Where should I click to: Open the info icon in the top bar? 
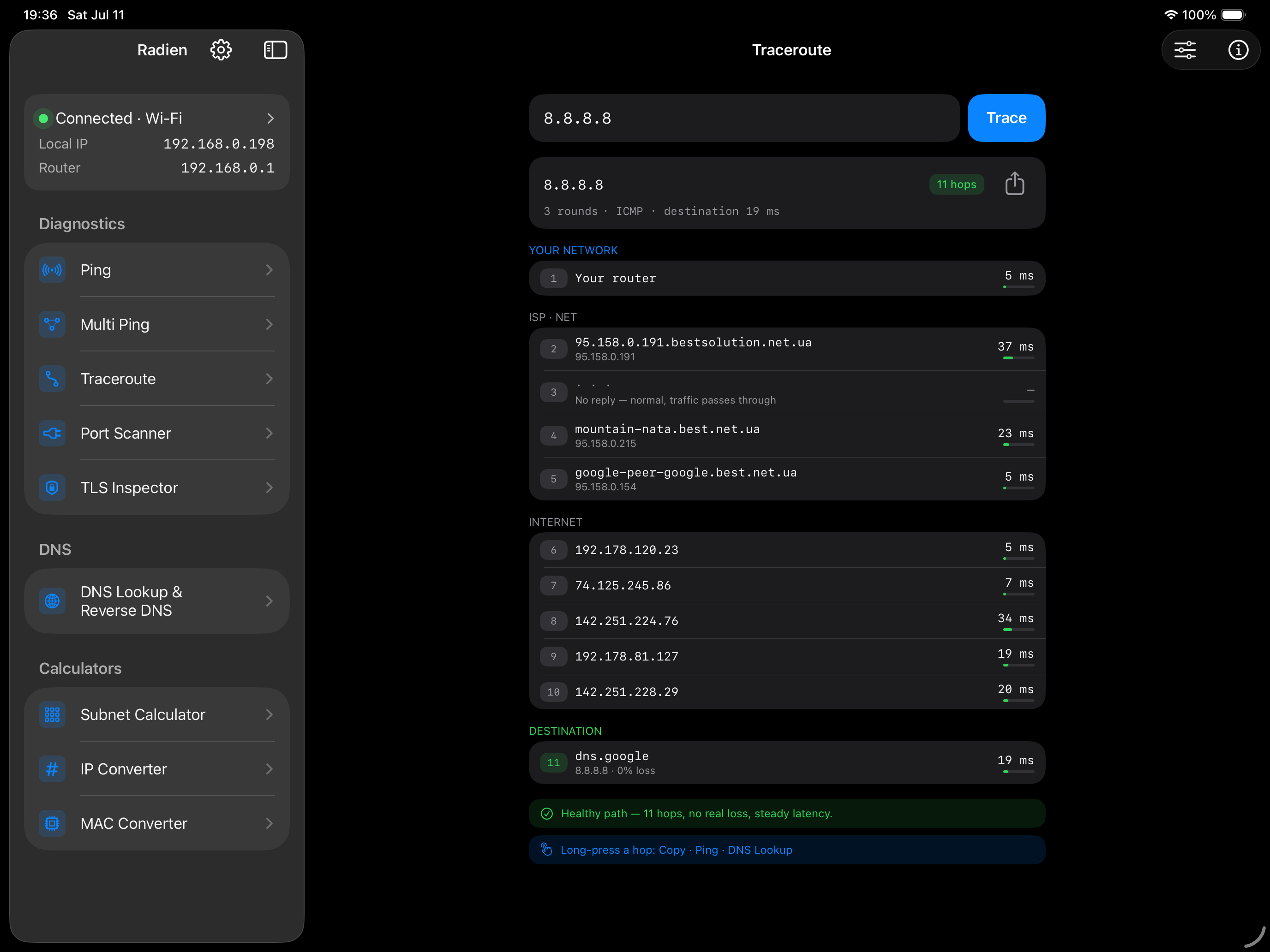pos(1239,50)
